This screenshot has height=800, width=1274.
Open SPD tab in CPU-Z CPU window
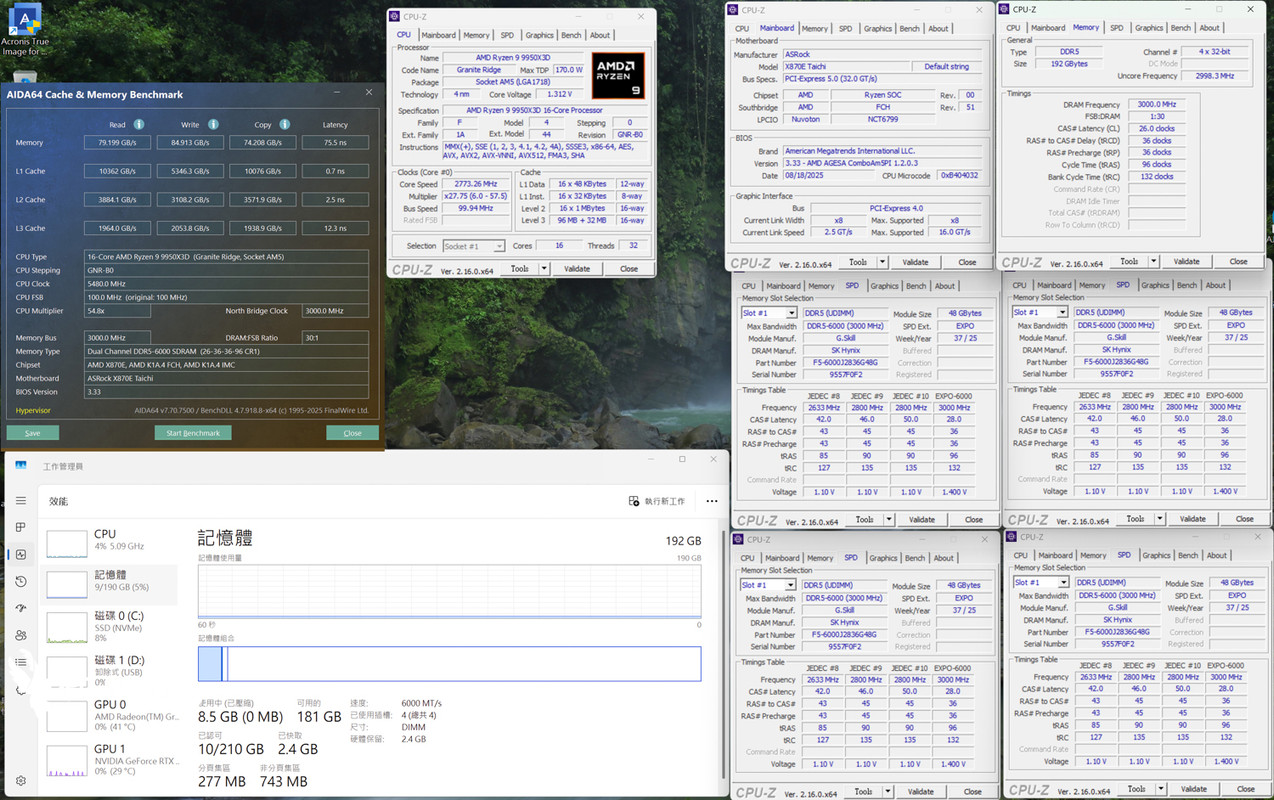[x=507, y=35]
